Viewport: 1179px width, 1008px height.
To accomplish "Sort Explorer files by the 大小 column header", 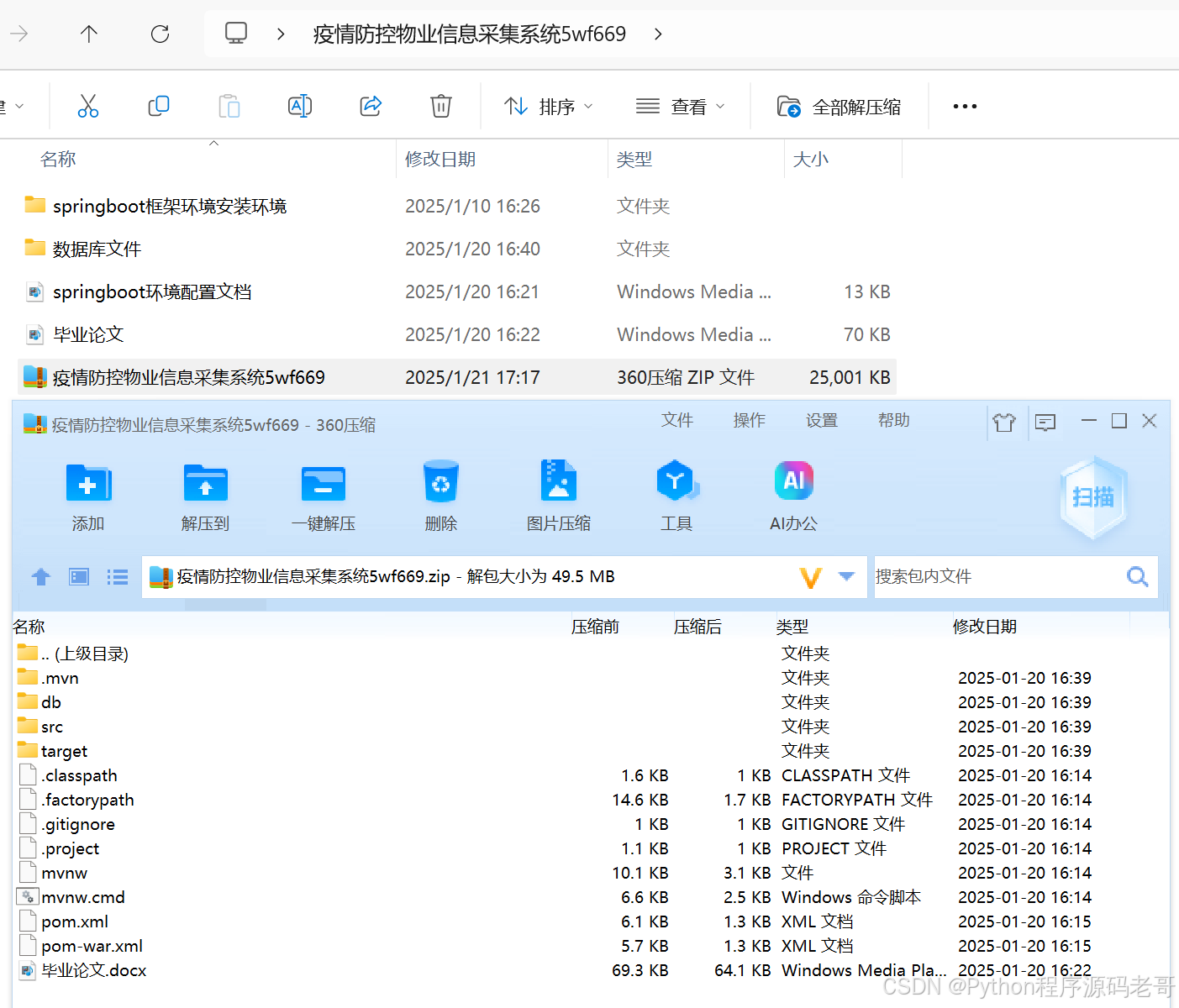I will click(x=811, y=159).
